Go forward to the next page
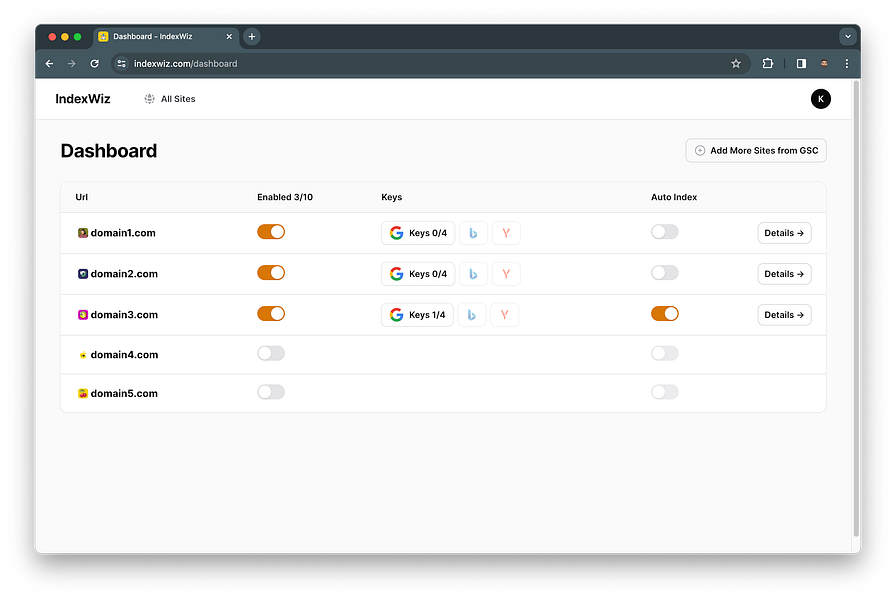This screenshot has height=600, width=896. point(71,63)
